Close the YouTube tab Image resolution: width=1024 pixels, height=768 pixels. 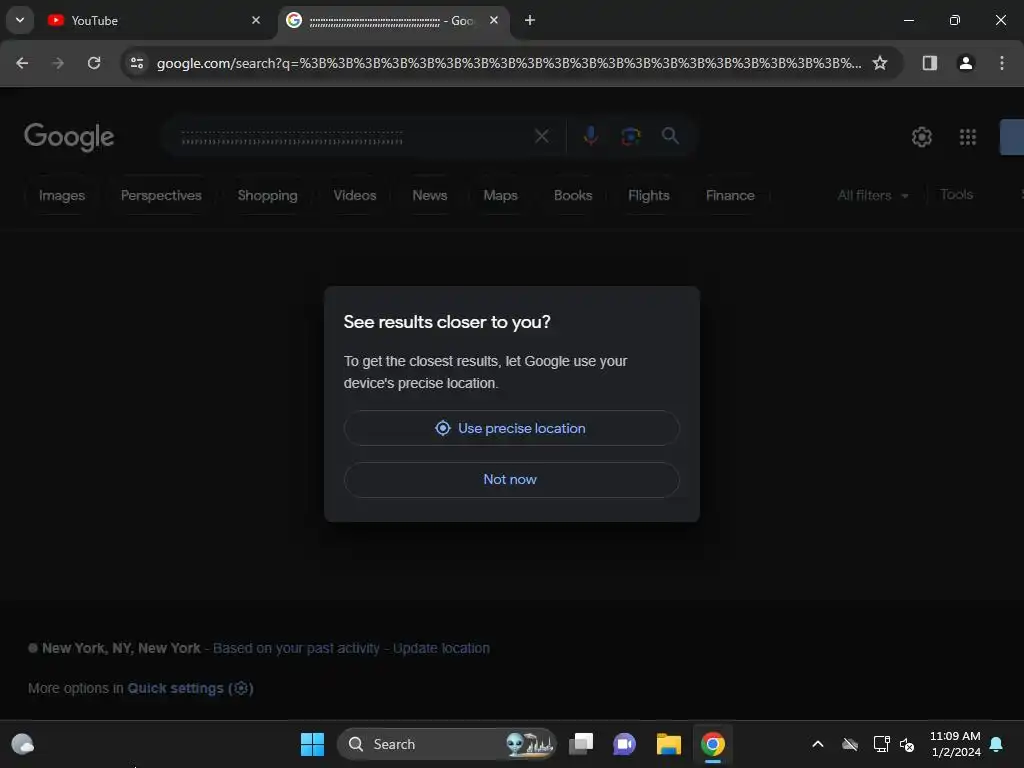point(256,20)
